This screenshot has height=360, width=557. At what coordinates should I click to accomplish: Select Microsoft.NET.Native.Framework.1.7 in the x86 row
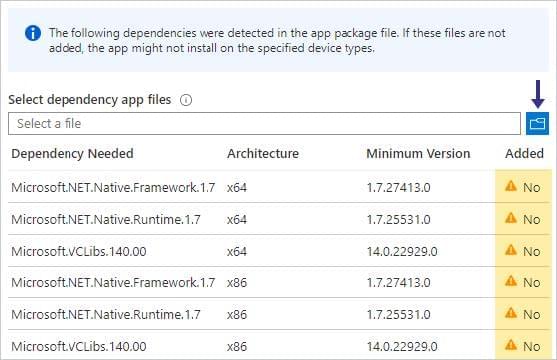click(113, 283)
